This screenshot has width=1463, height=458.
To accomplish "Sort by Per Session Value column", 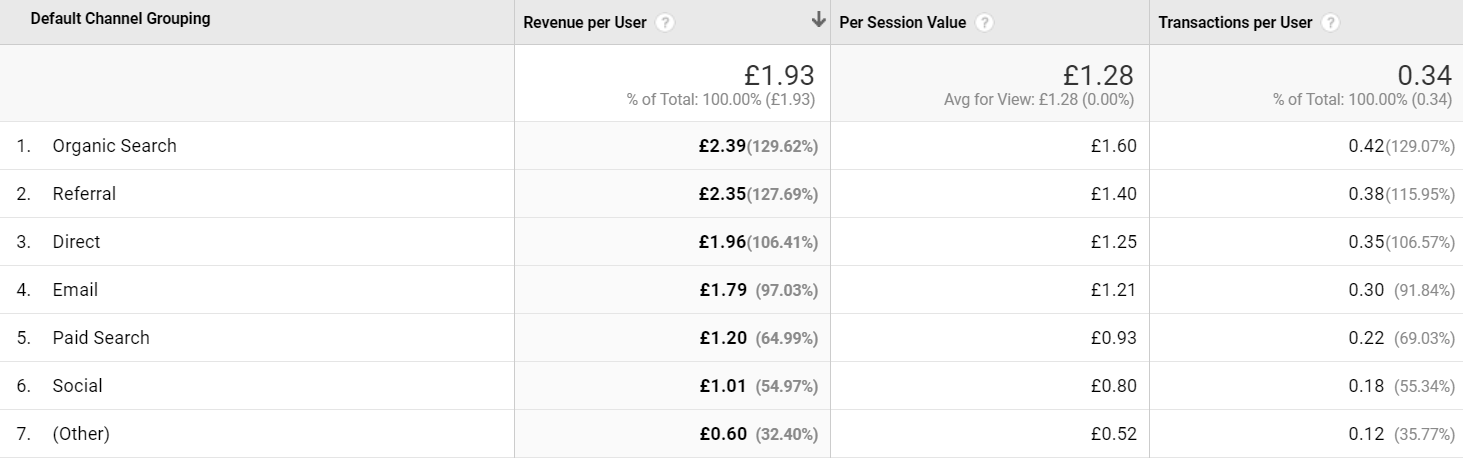I will pyautogui.click(x=903, y=23).
